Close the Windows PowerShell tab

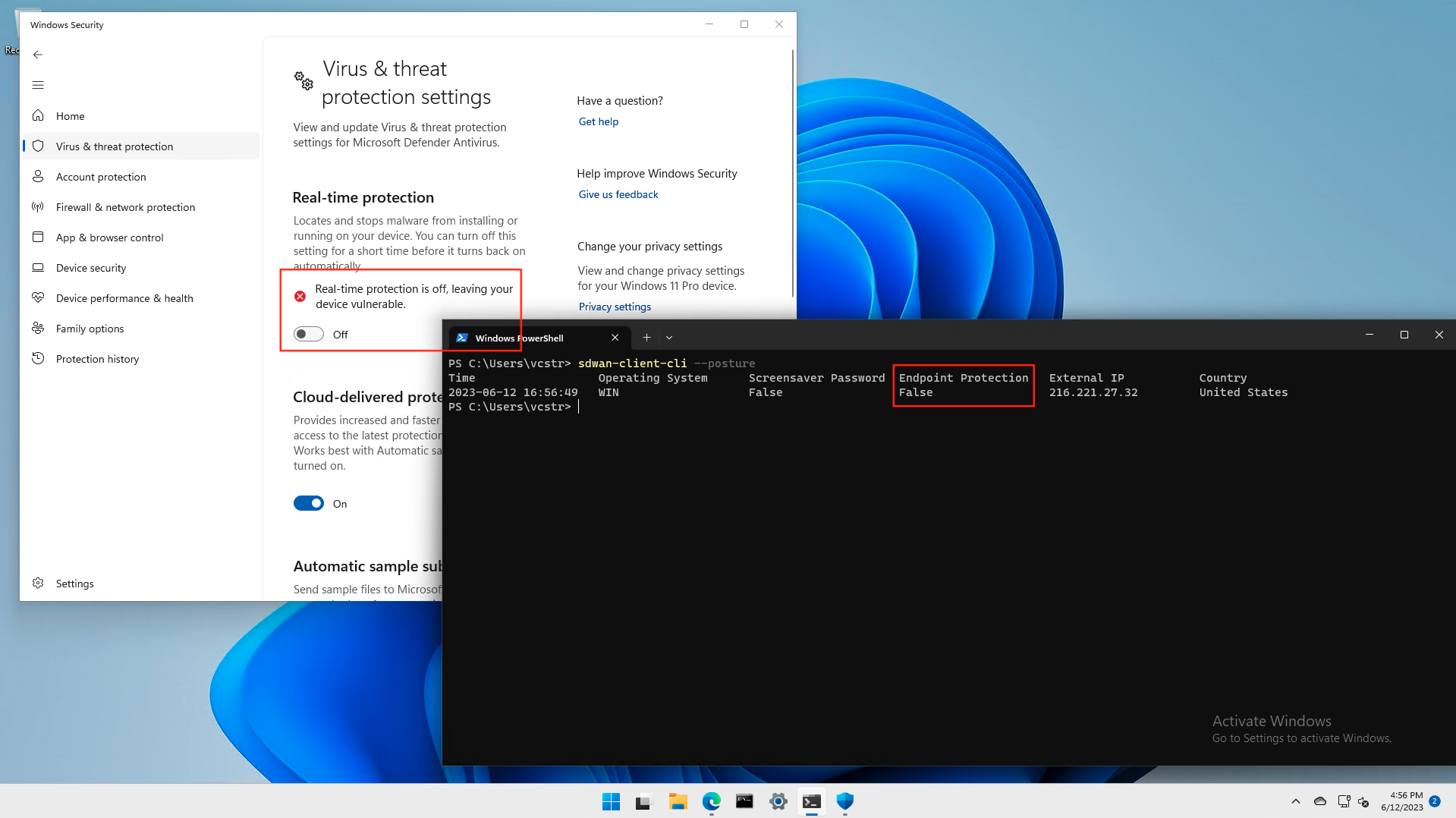pyautogui.click(x=615, y=338)
